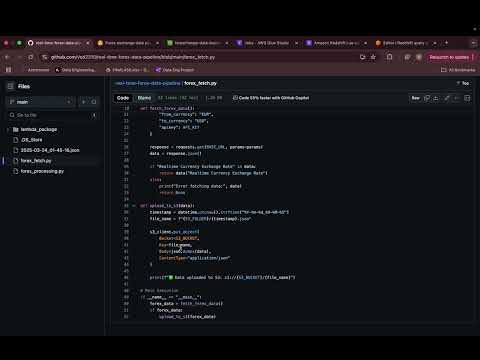Click line number 36 in code
The height and width of the screenshot is (360, 480).
click(126, 212)
